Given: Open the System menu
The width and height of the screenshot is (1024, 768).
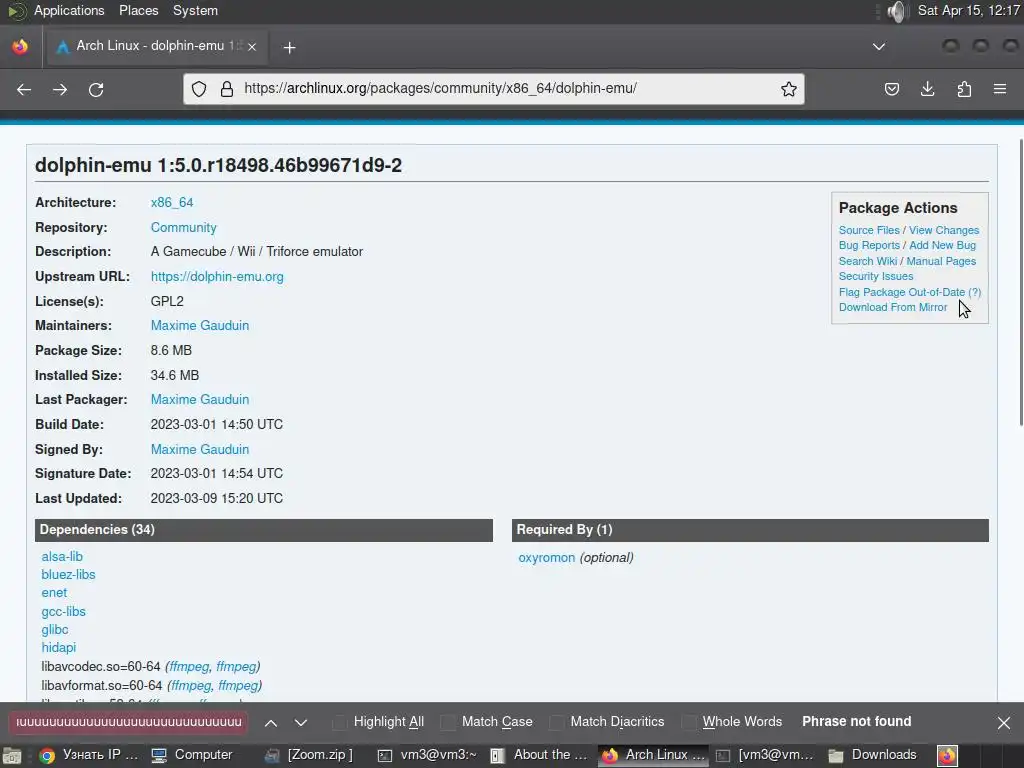Looking at the screenshot, I should coord(195,10).
